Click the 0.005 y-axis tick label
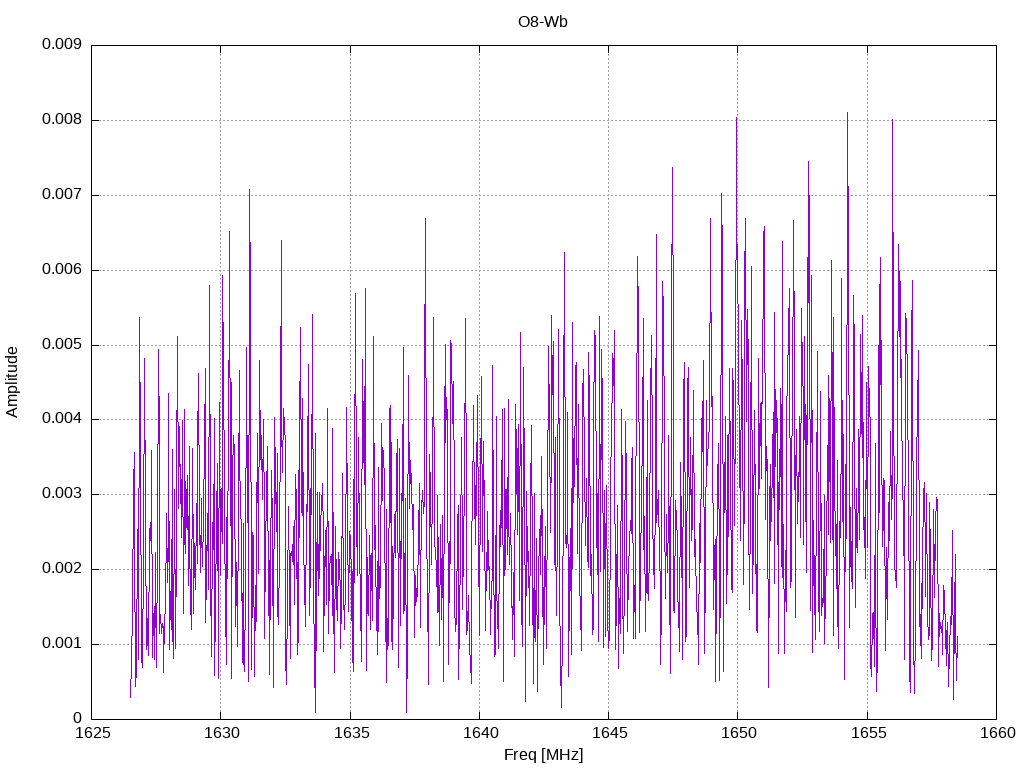This screenshot has width=1024, height=768. (62, 344)
